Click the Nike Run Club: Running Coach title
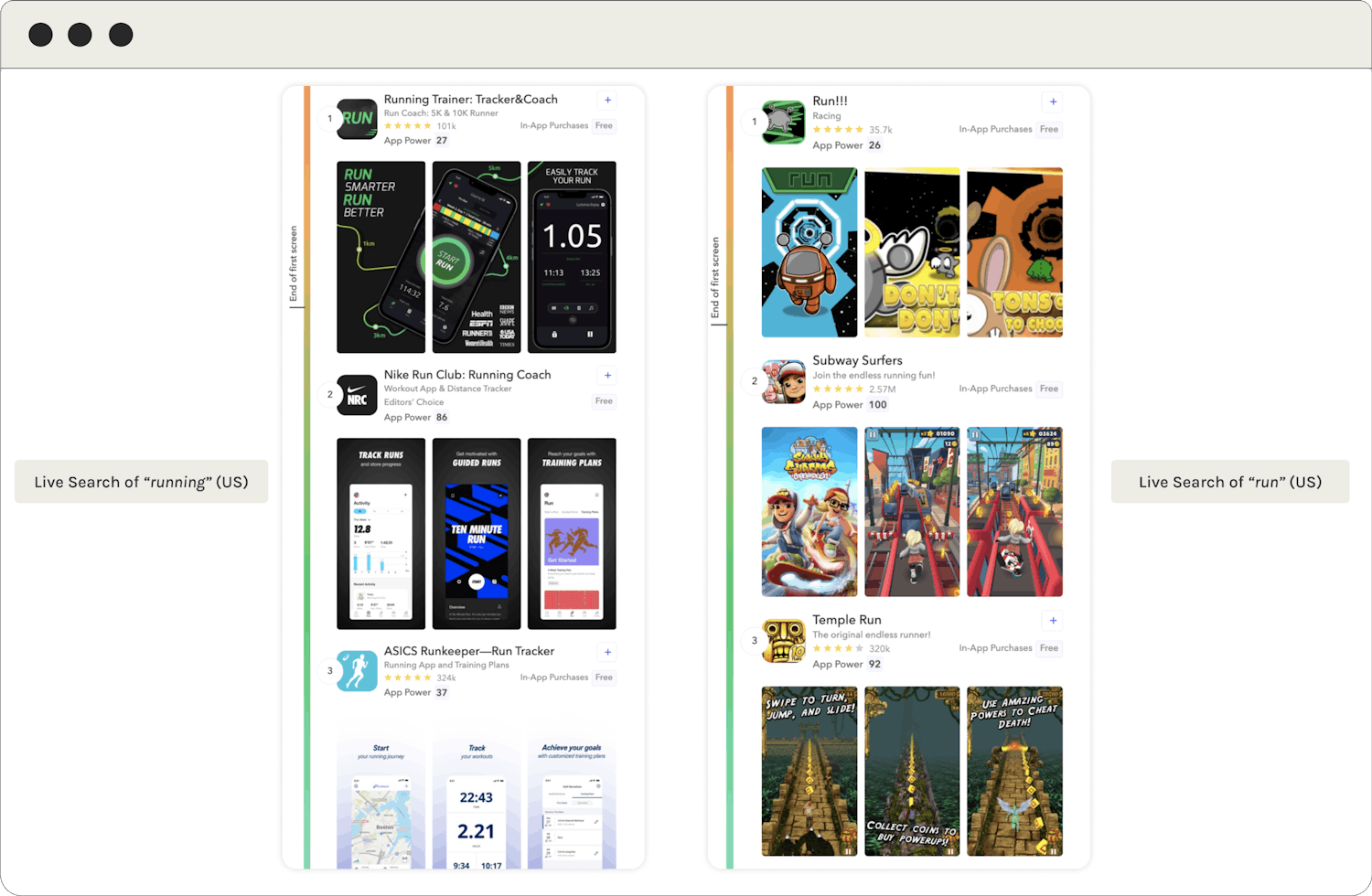Viewport: 1372px width, 896px height. click(x=467, y=375)
